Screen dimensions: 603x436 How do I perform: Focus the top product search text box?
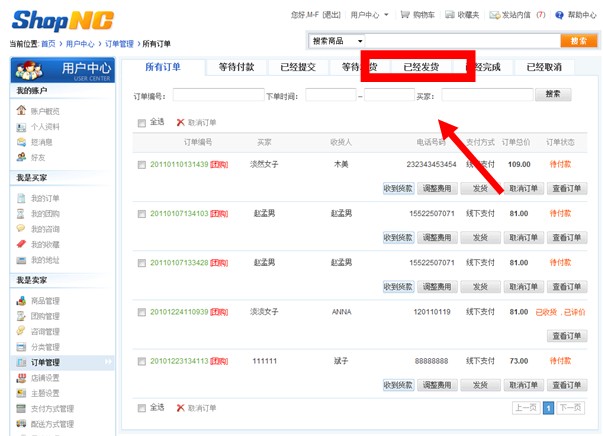(x=463, y=41)
